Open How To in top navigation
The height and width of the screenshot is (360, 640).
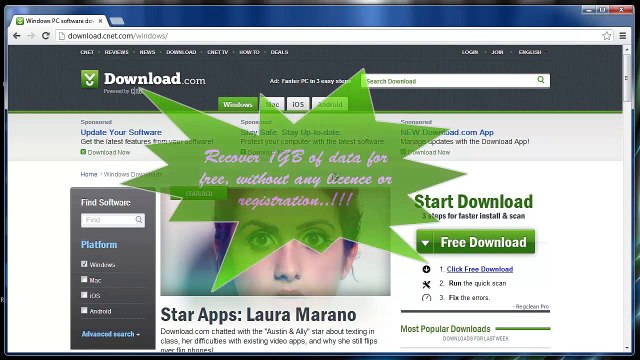click(x=249, y=52)
